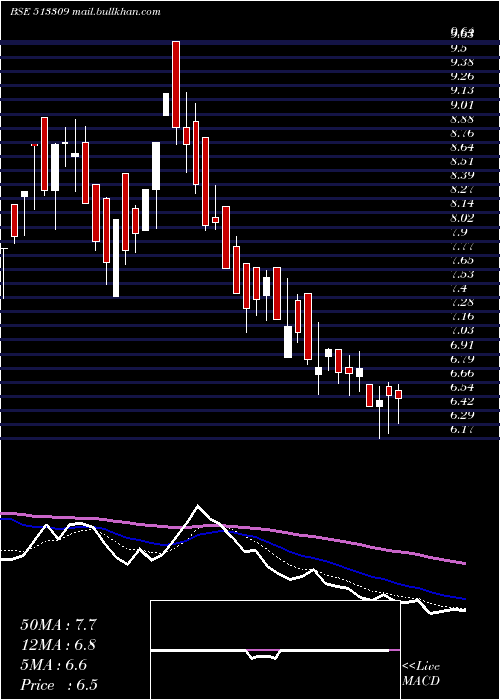Screen dimensions: 500x700
Task: Select the 9.5 price axis label
Action: pyautogui.click(x=458, y=48)
